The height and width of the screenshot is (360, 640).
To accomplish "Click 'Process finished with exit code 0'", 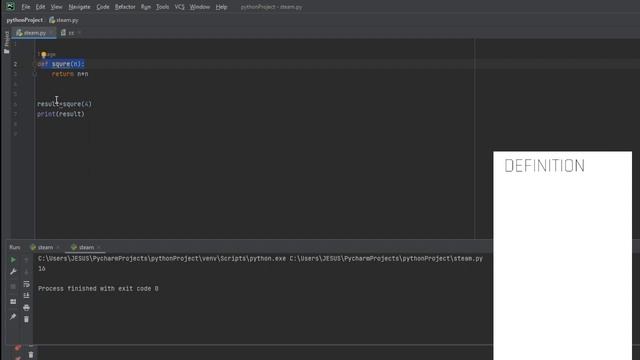I will point(98,289).
